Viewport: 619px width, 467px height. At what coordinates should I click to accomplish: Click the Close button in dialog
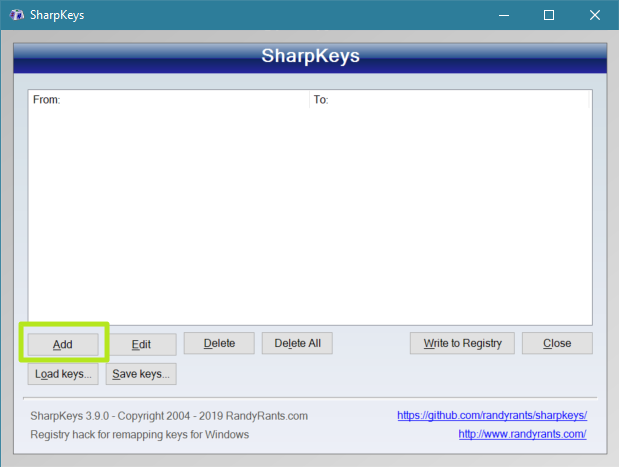tap(557, 343)
